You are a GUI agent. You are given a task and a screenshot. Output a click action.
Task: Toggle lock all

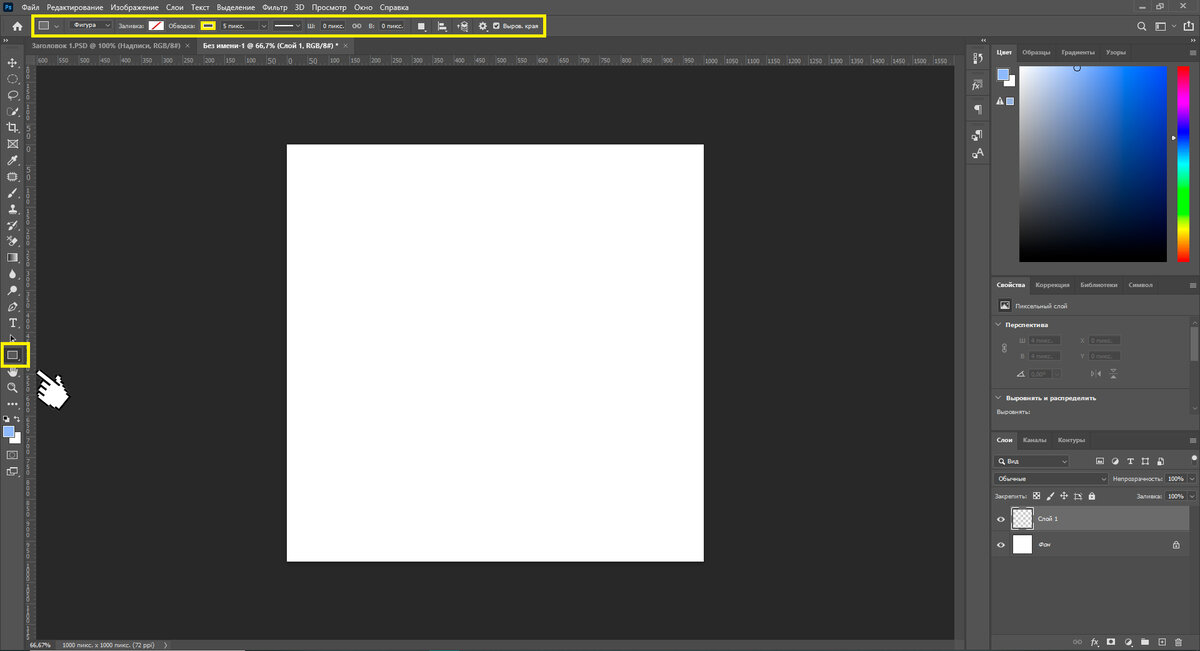pos(1092,496)
